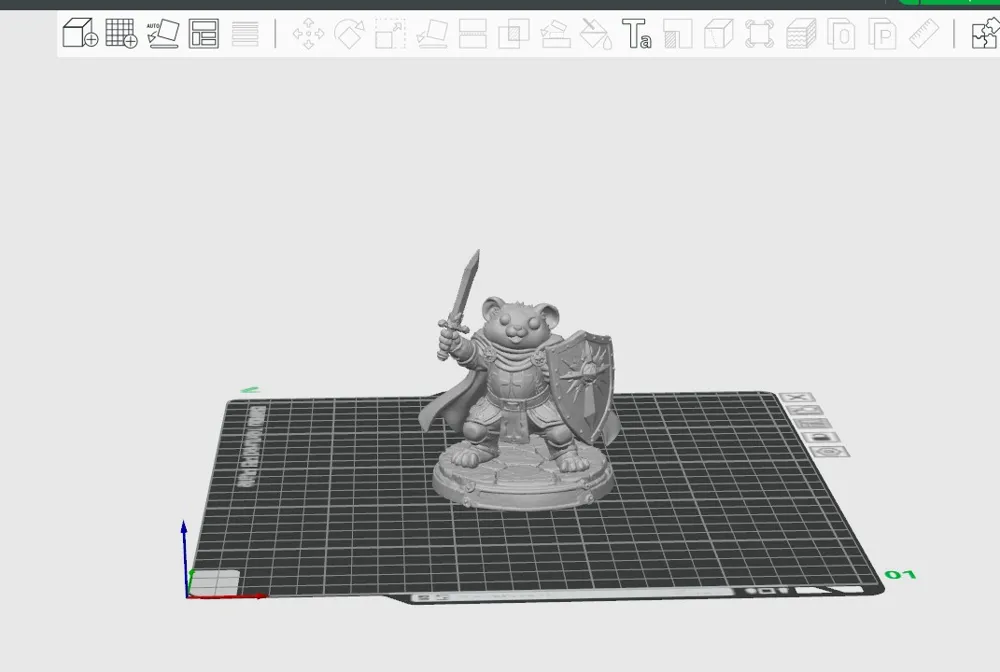Select the Lay on face tool
1000x672 pixels.
pyautogui.click(x=432, y=33)
